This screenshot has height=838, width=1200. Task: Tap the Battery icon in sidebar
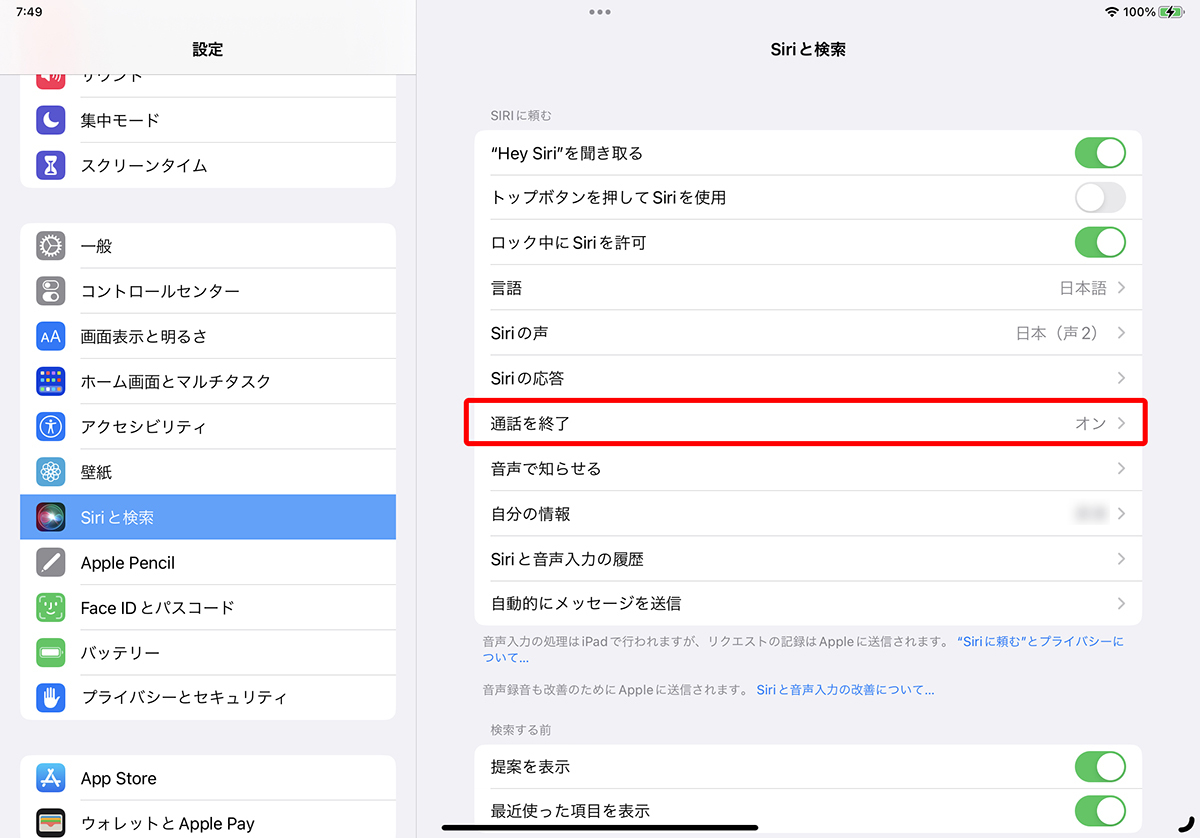tap(51, 653)
